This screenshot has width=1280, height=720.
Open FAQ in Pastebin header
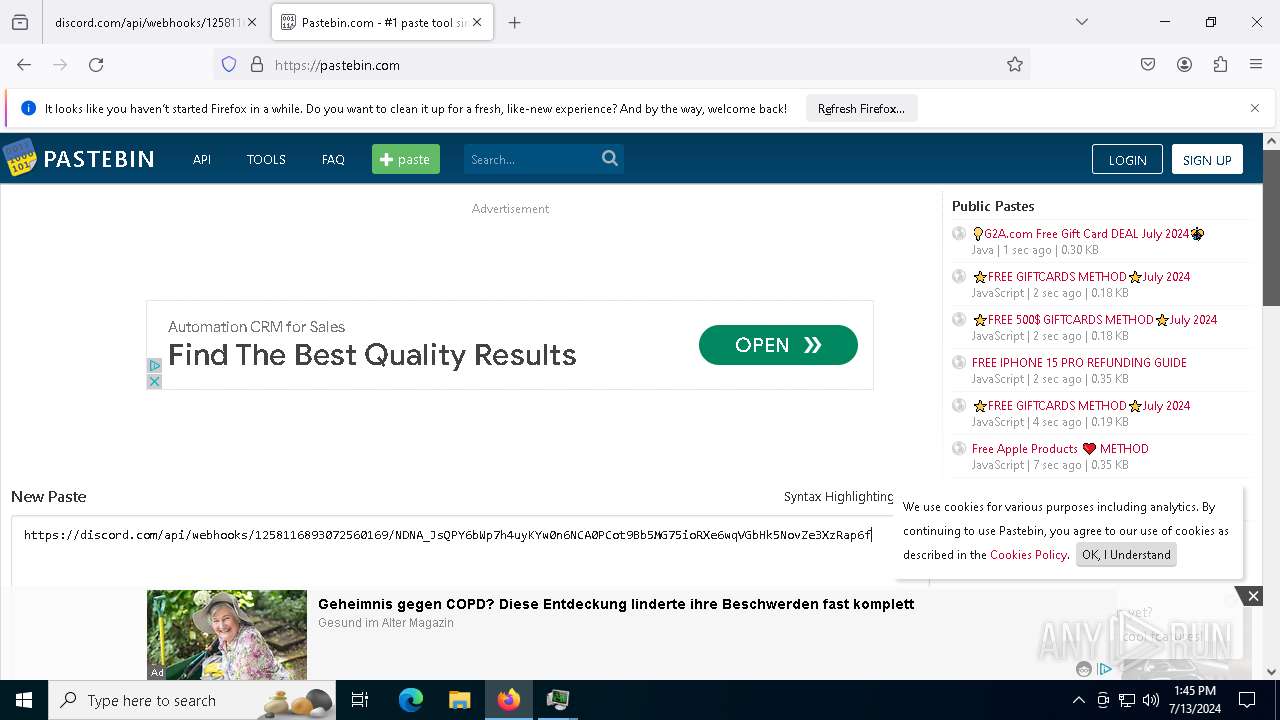coord(333,159)
